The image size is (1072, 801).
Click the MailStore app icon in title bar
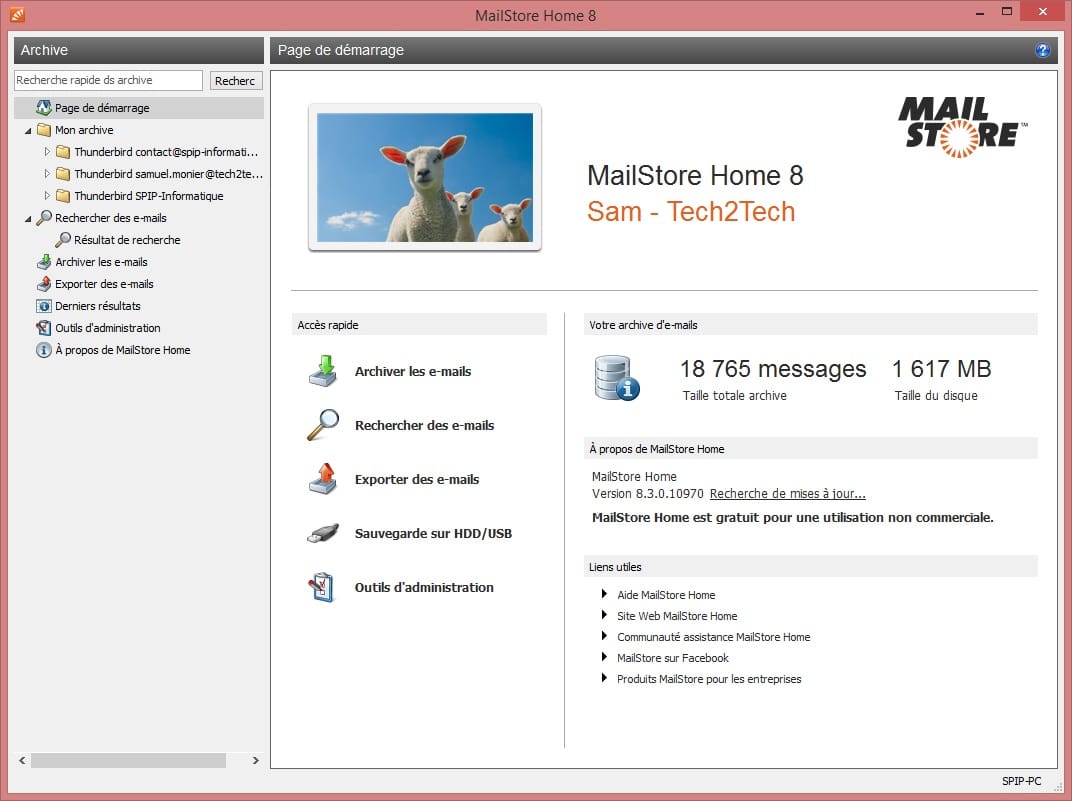17,14
